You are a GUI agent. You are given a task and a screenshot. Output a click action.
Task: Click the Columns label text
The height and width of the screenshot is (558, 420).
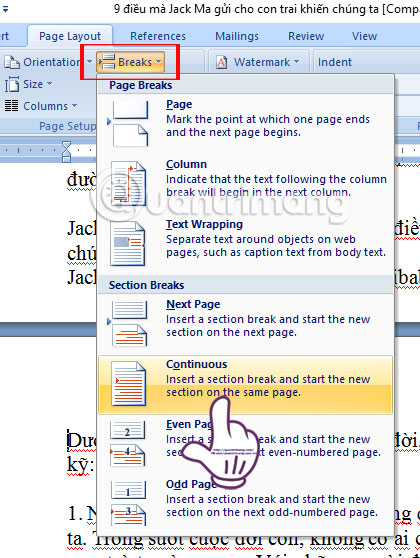pos(46,106)
